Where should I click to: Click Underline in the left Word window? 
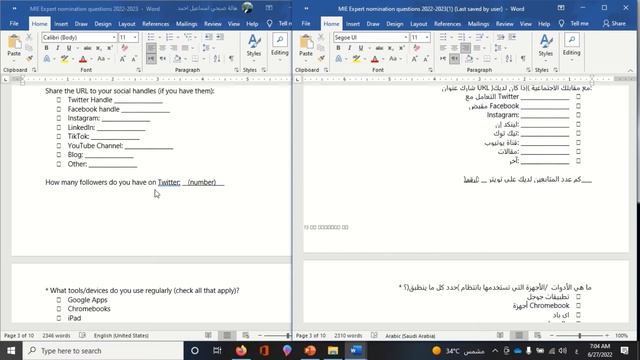click(x=69, y=48)
